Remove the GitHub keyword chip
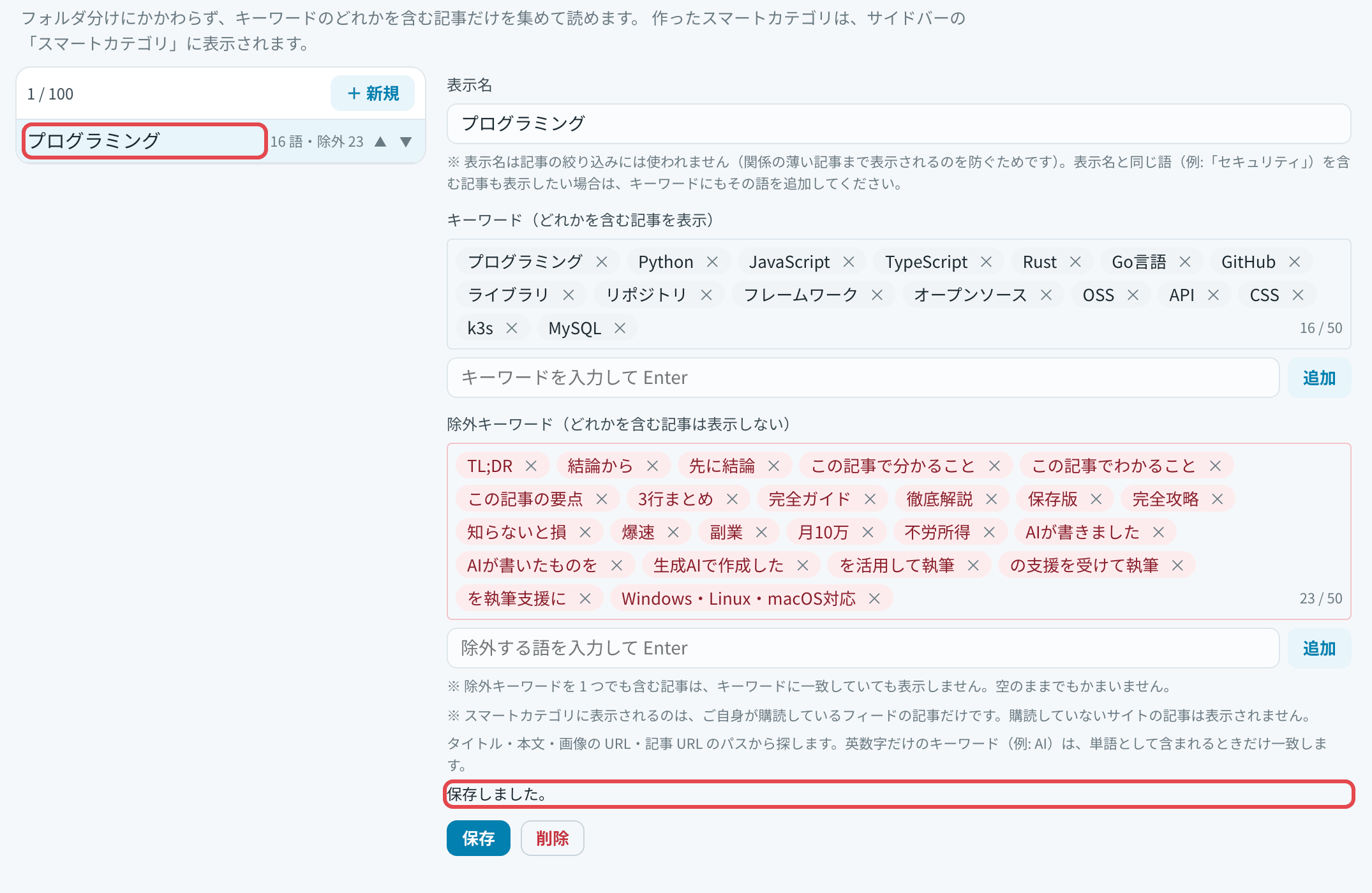Image resolution: width=1372 pixels, height=893 pixels. pos(1294,262)
